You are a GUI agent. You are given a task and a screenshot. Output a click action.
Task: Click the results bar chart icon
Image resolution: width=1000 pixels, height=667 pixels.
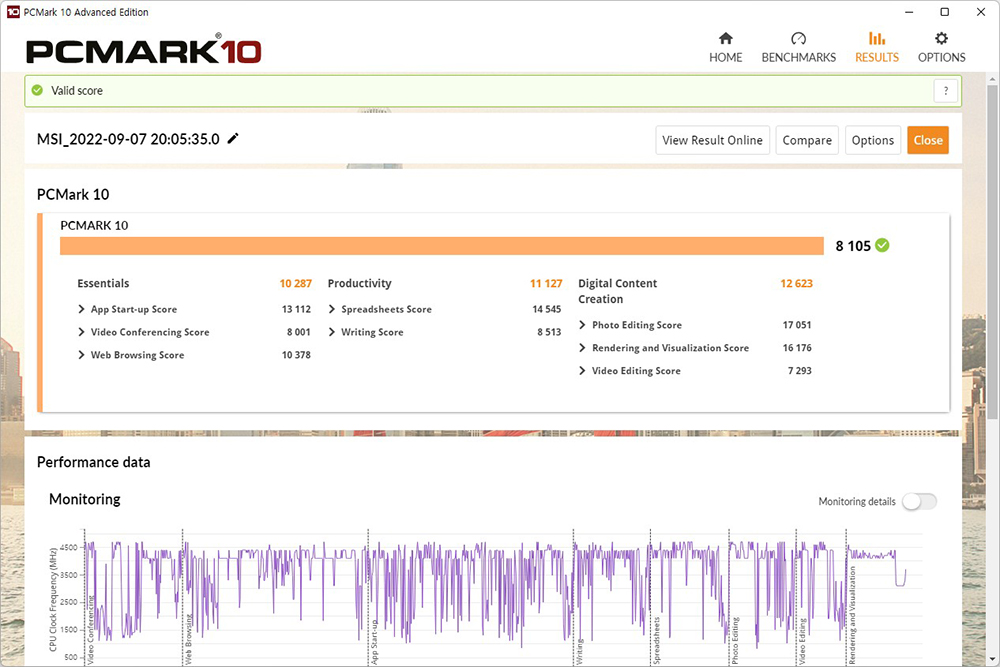pyautogui.click(x=877, y=38)
